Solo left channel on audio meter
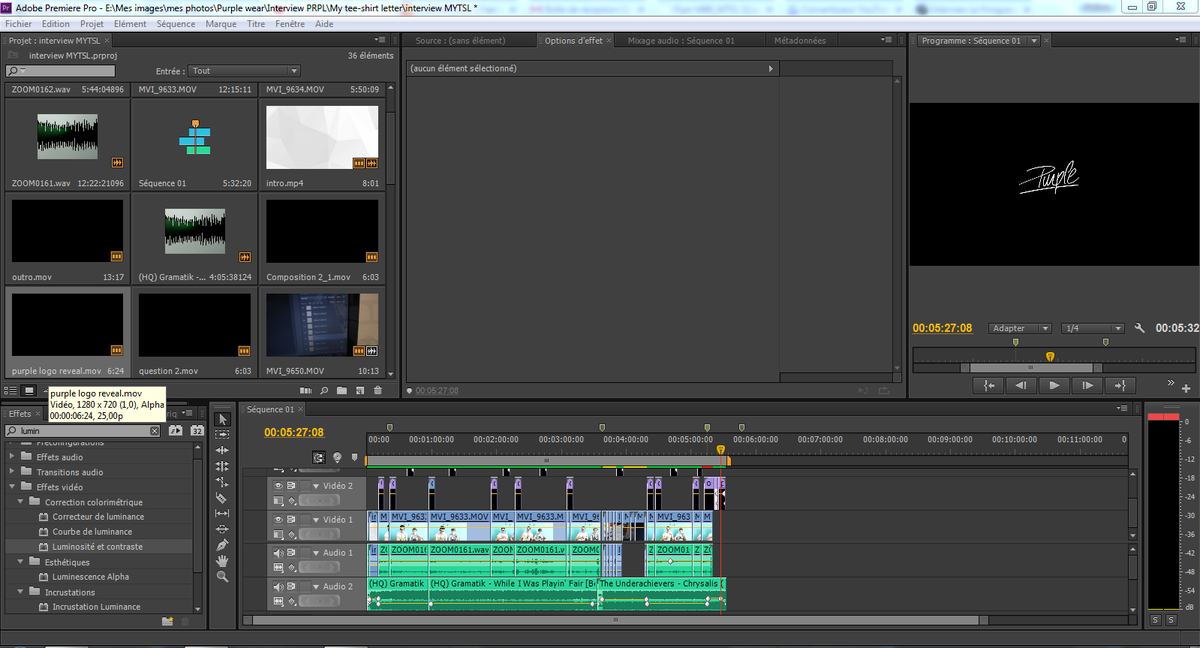The image size is (1200, 648). pyautogui.click(x=1155, y=621)
